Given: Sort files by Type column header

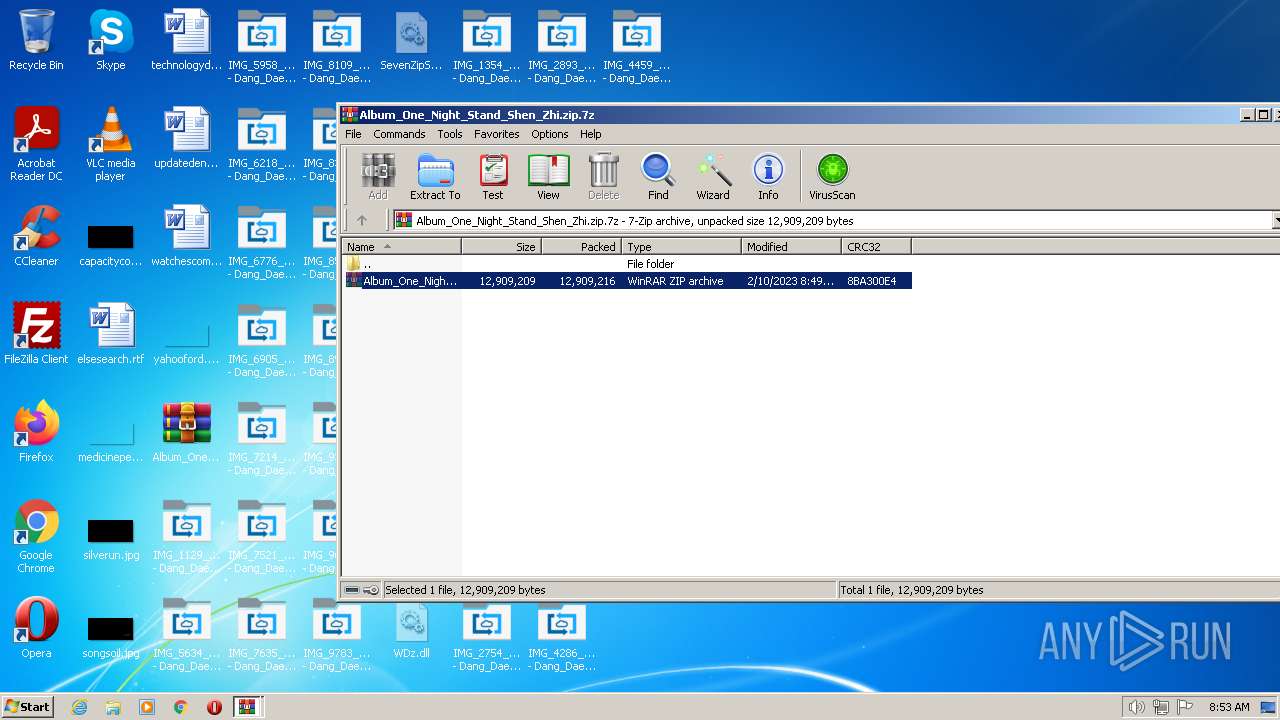Looking at the screenshot, I should point(681,247).
